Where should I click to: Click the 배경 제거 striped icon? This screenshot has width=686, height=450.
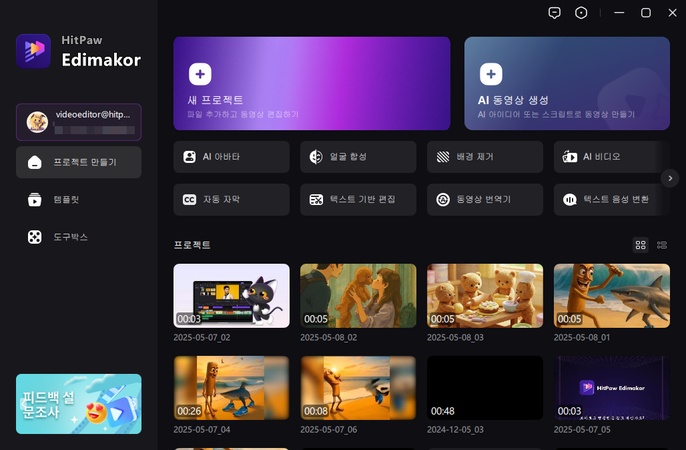pos(443,157)
